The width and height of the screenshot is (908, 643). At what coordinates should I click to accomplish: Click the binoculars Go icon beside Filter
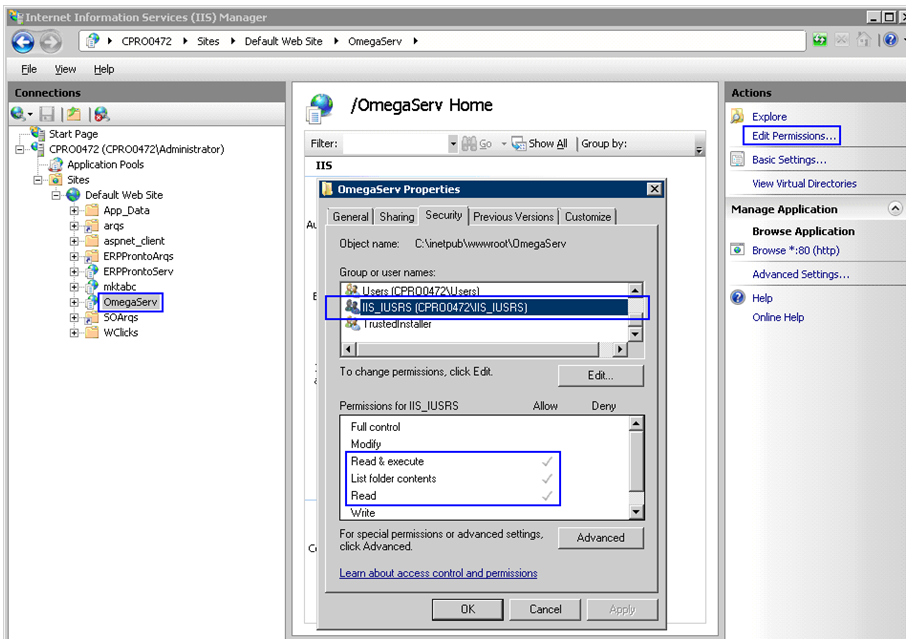(469, 144)
